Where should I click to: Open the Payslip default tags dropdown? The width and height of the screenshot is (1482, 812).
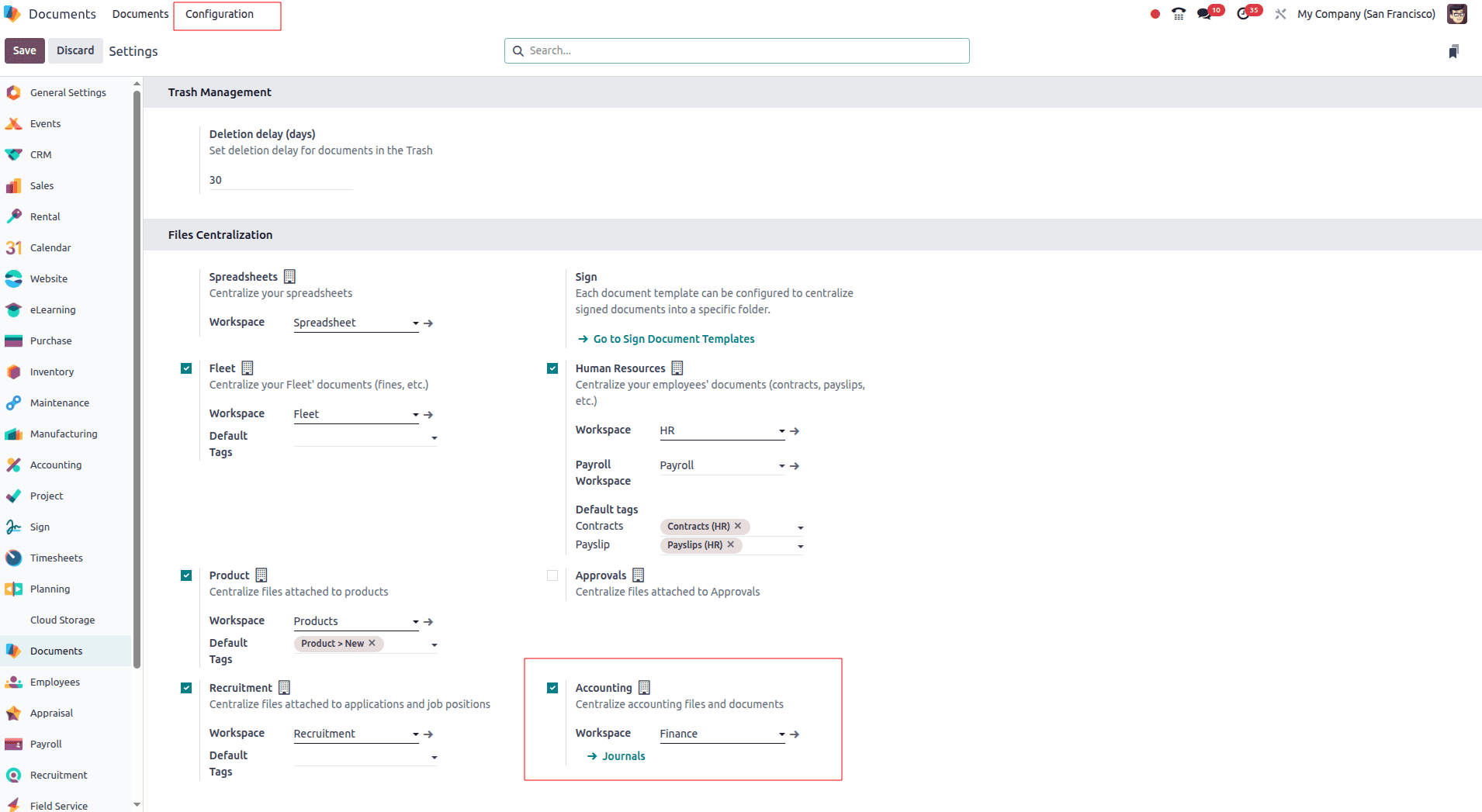tap(801, 545)
